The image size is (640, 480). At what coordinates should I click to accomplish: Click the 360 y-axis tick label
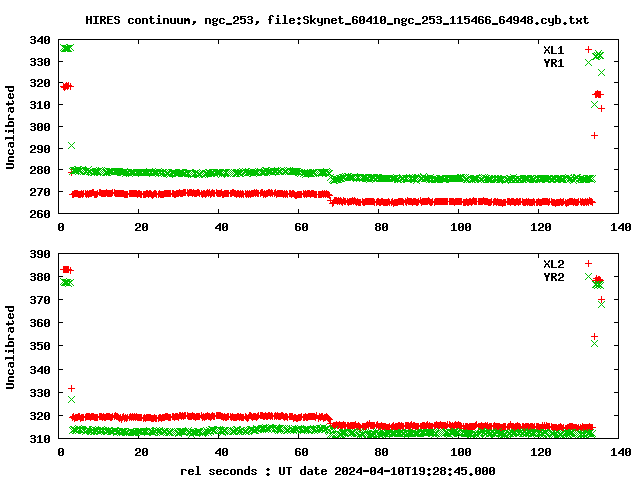click(40, 323)
